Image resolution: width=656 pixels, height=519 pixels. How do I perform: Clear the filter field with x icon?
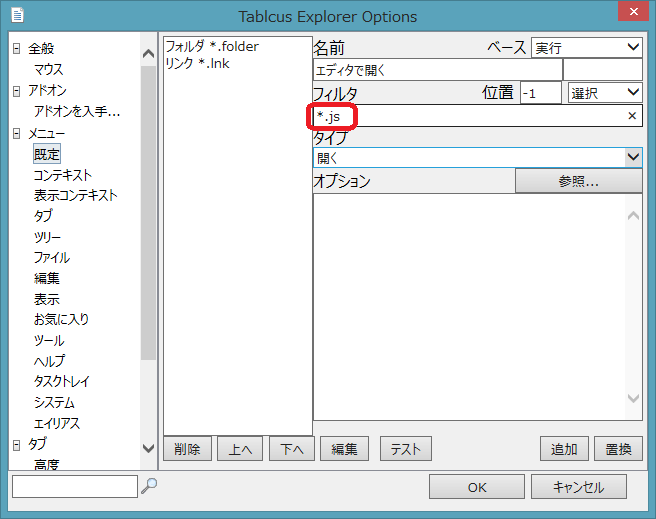[x=631, y=116]
